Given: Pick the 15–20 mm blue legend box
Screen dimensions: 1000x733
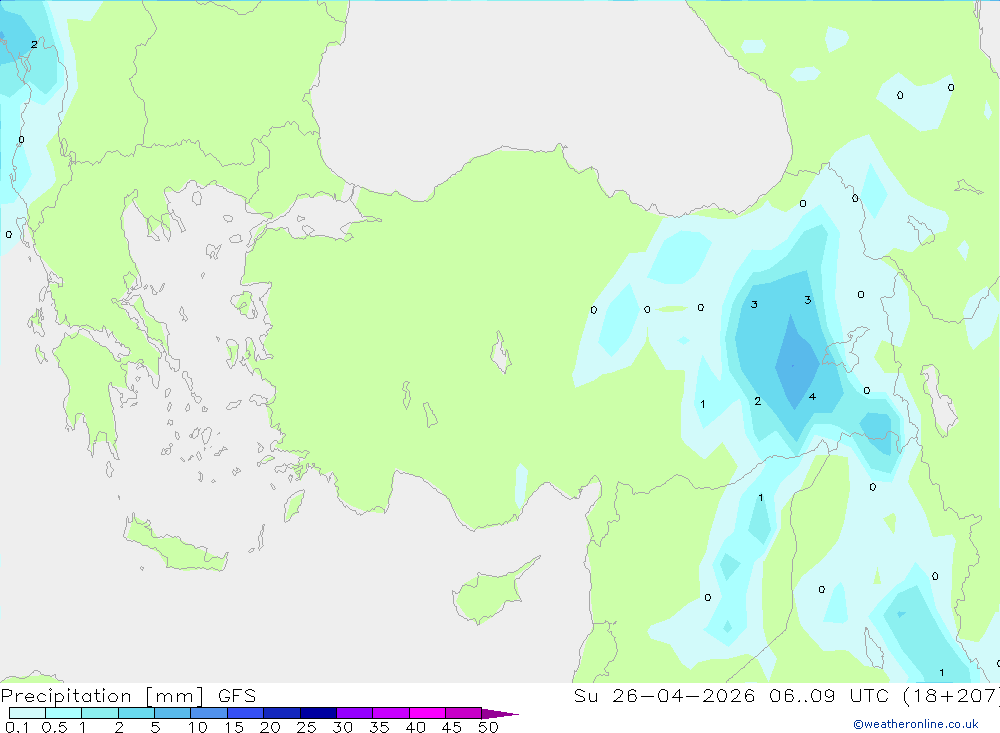Looking at the screenshot, I should click(246, 713).
